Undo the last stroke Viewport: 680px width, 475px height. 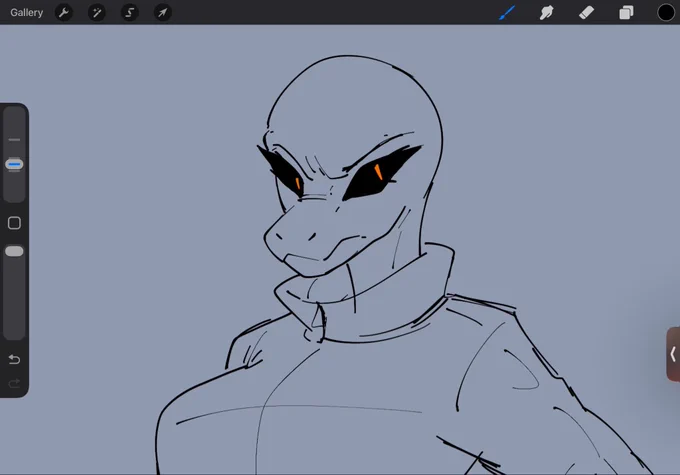(14, 359)
